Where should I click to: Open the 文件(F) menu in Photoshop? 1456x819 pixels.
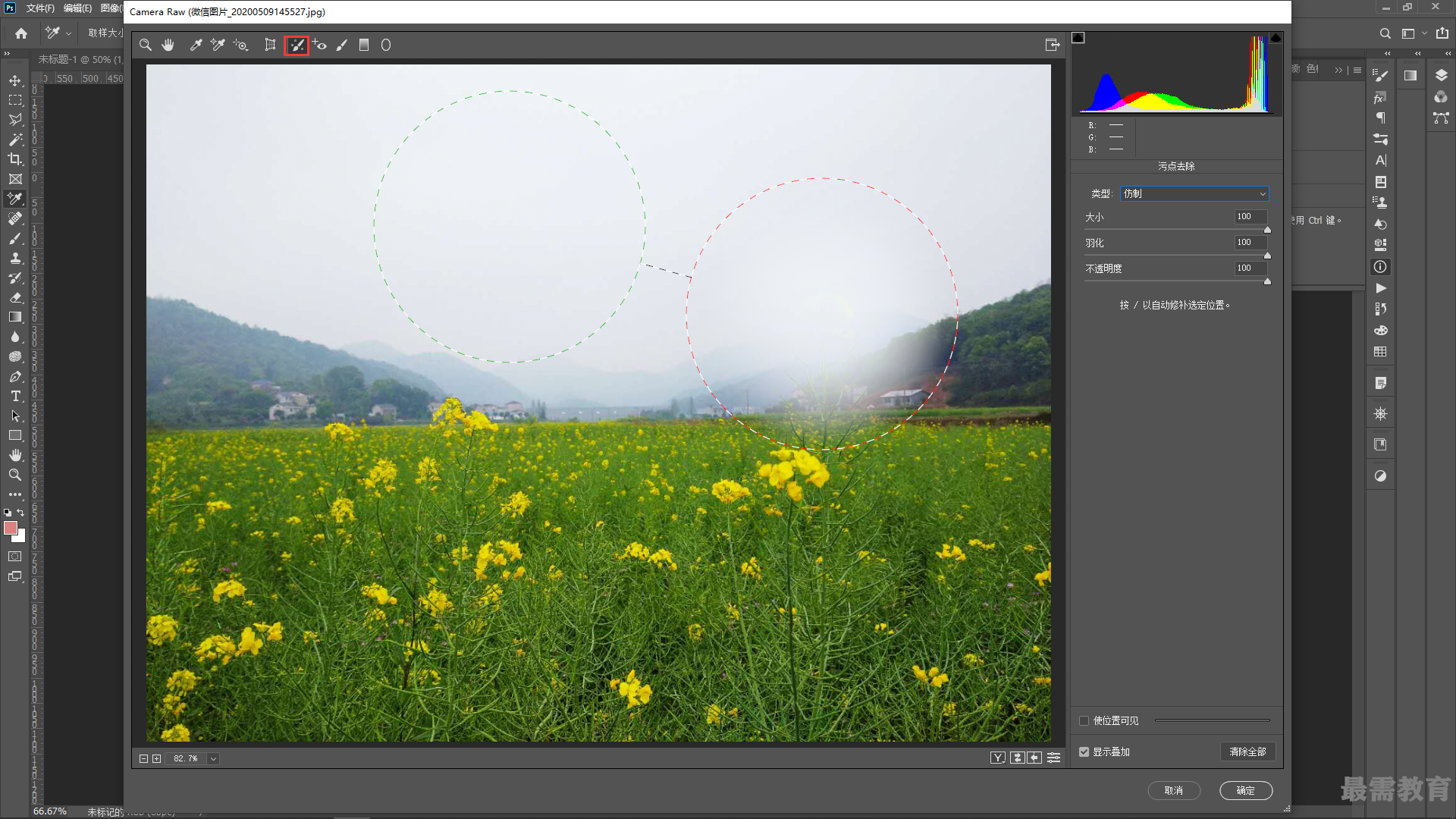[40, 8]
